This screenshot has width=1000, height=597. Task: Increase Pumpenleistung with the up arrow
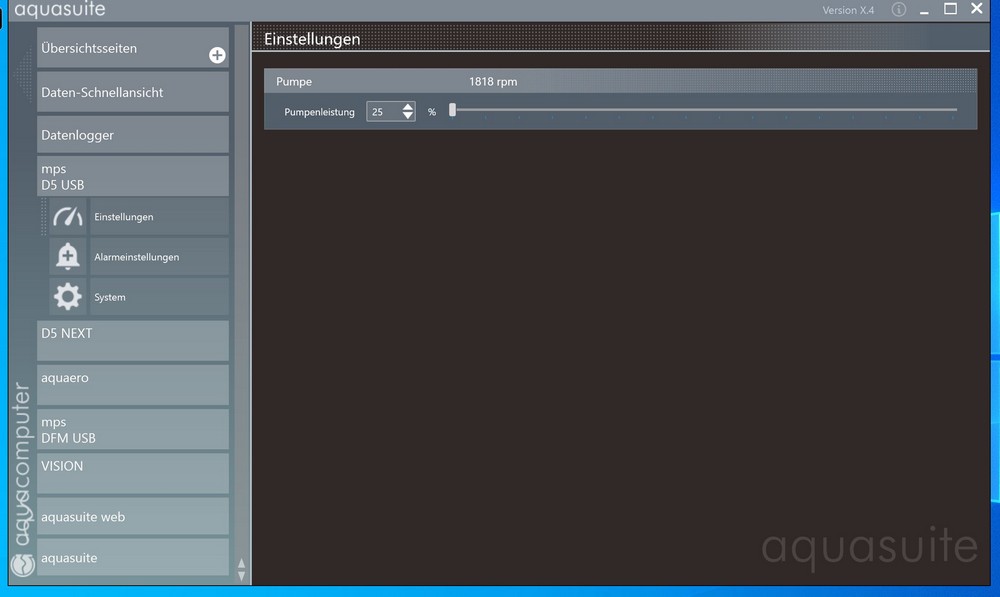(408, 107)
